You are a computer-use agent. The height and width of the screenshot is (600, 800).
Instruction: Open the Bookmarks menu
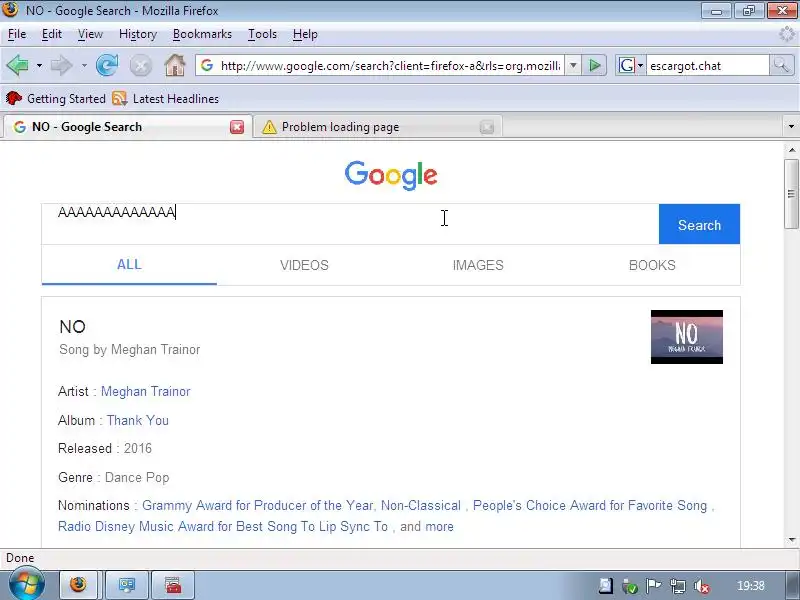[202, 34]
